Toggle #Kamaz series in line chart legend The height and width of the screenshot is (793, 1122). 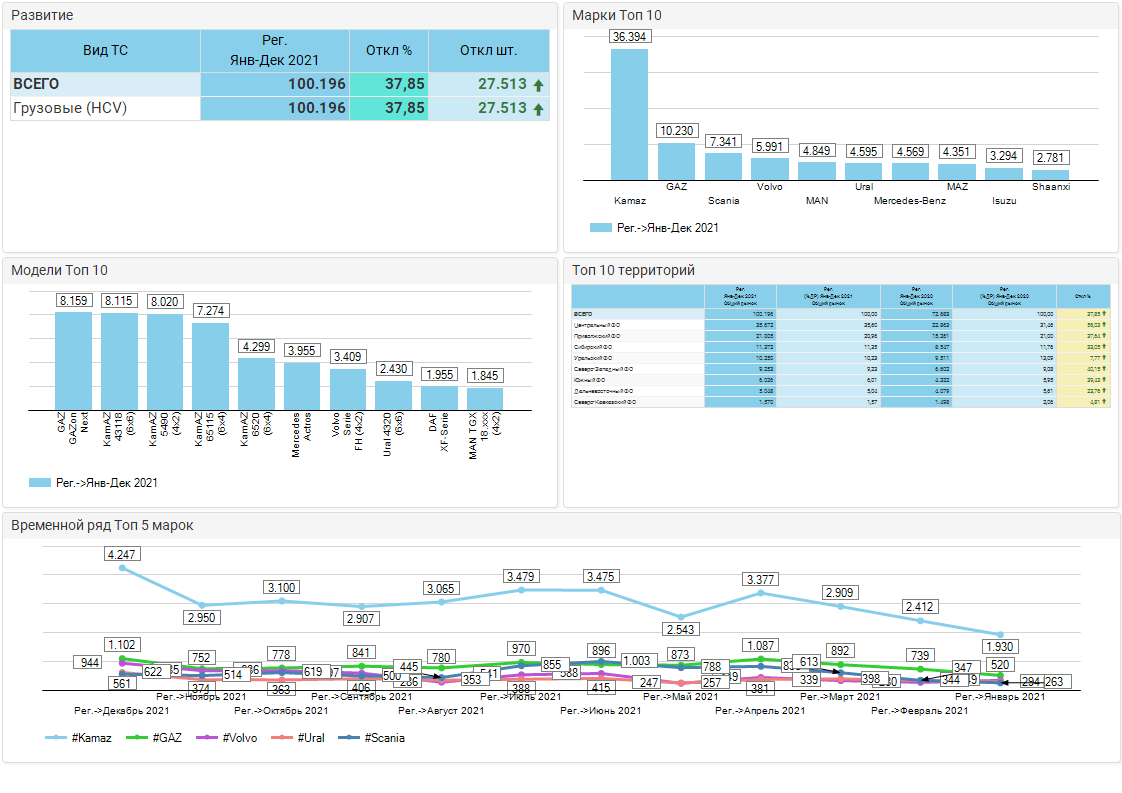coord(79,737)
